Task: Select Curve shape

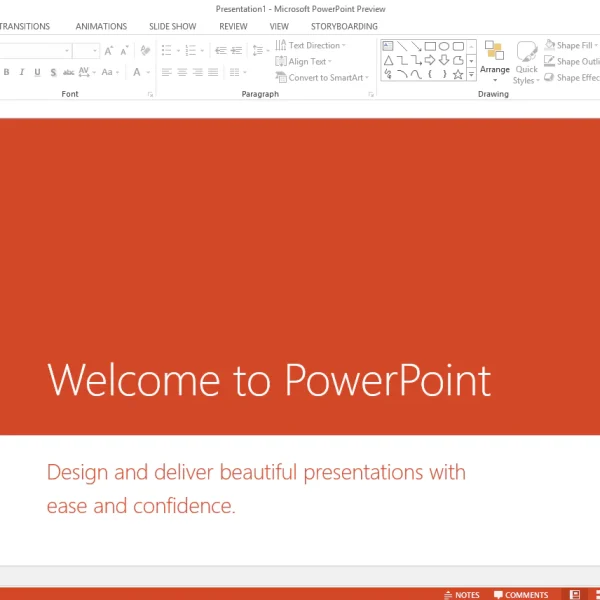Action: pyautogui.click(x=416, y=74)
